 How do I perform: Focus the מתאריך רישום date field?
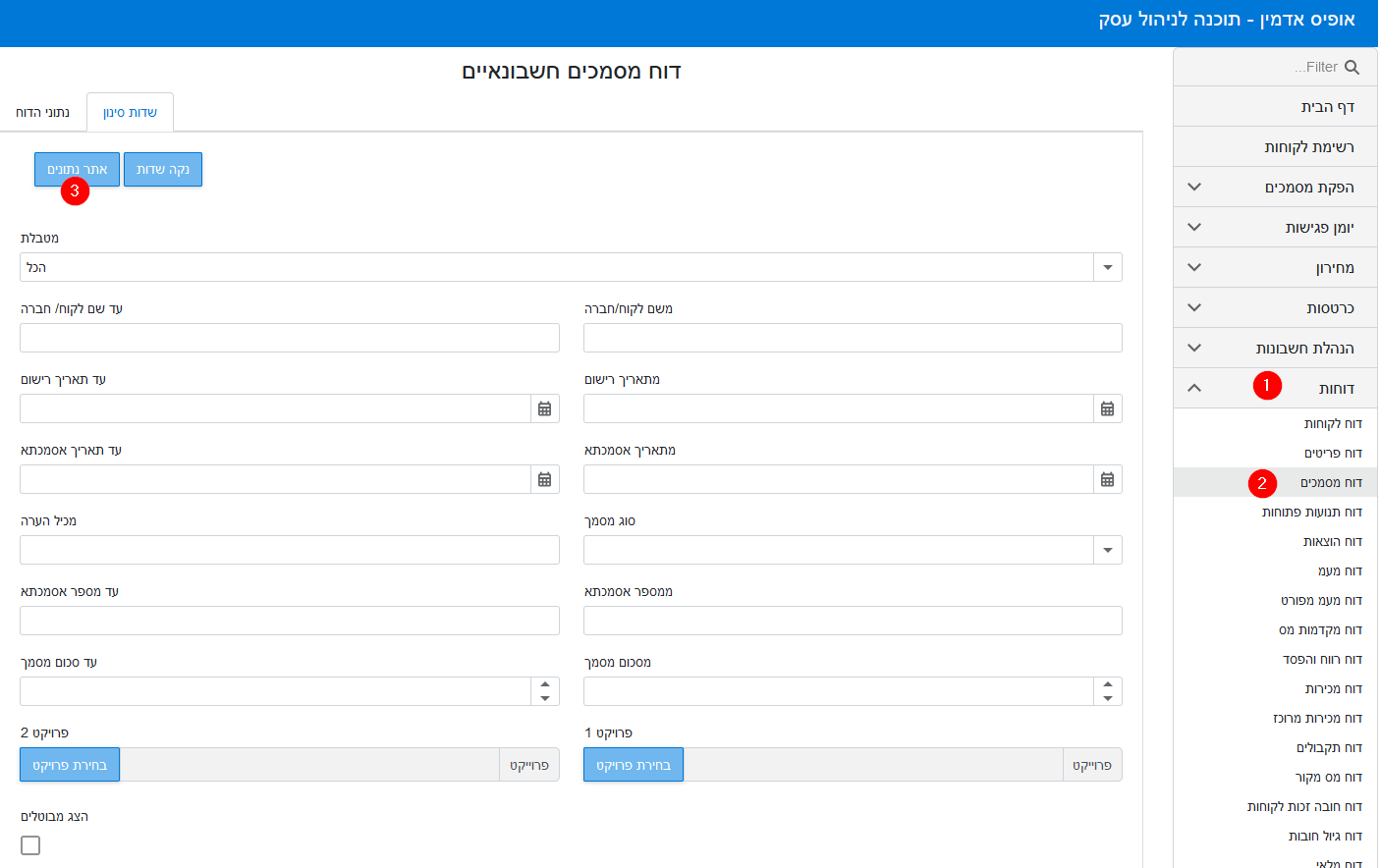(839, 408)
